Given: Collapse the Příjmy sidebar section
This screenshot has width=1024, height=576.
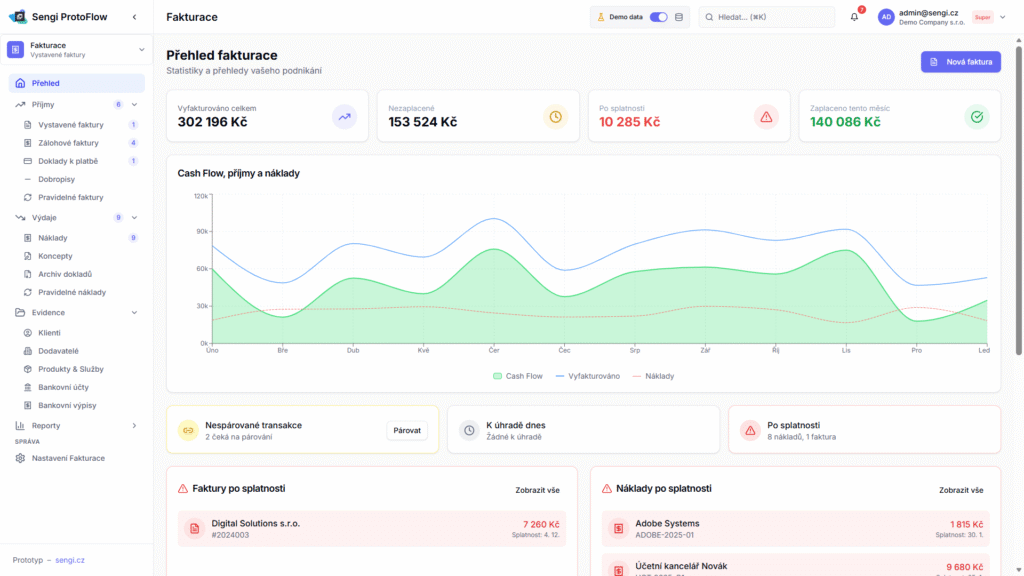Looking at the screenshot, I should point(134,104).
